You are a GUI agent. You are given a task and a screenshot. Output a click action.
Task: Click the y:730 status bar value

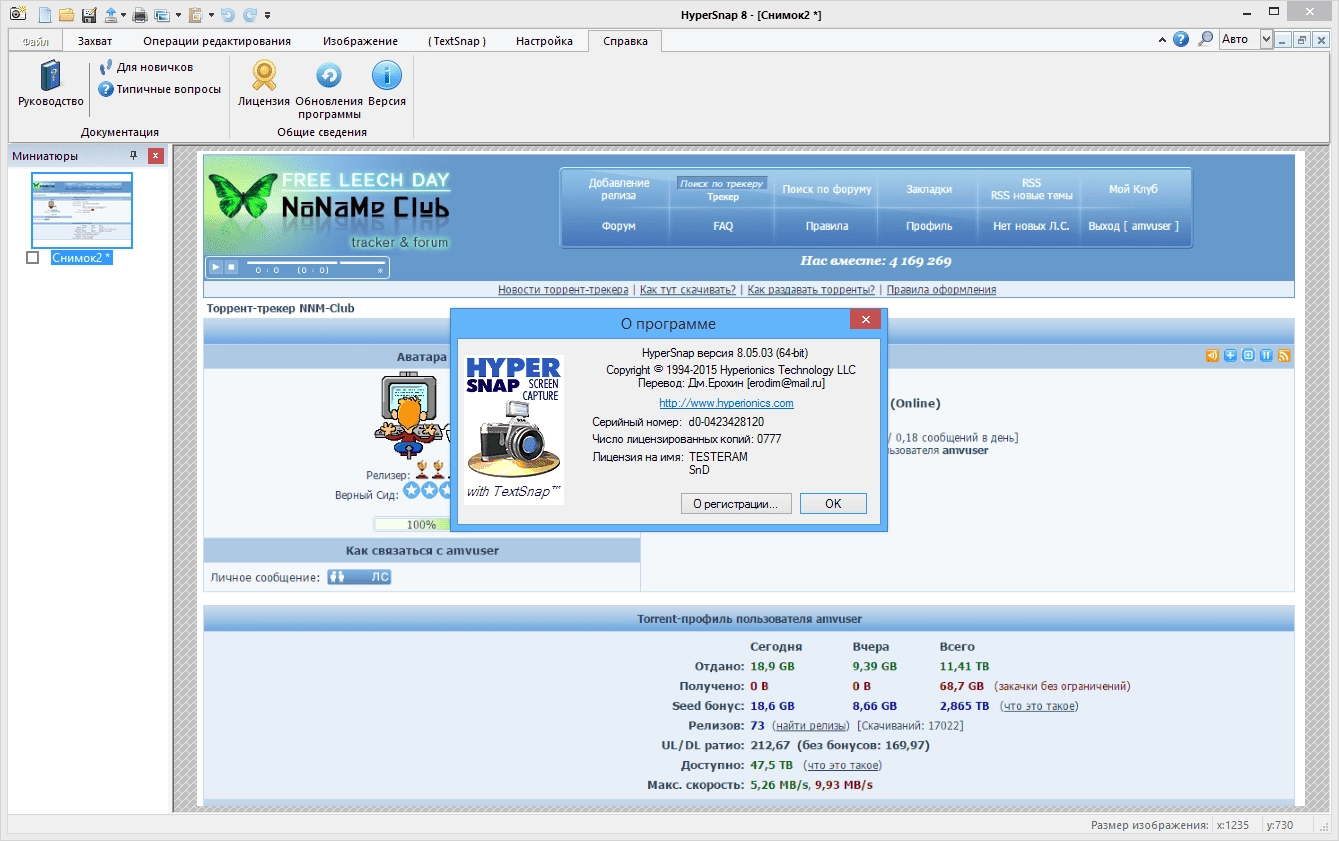coord(1280,825)
